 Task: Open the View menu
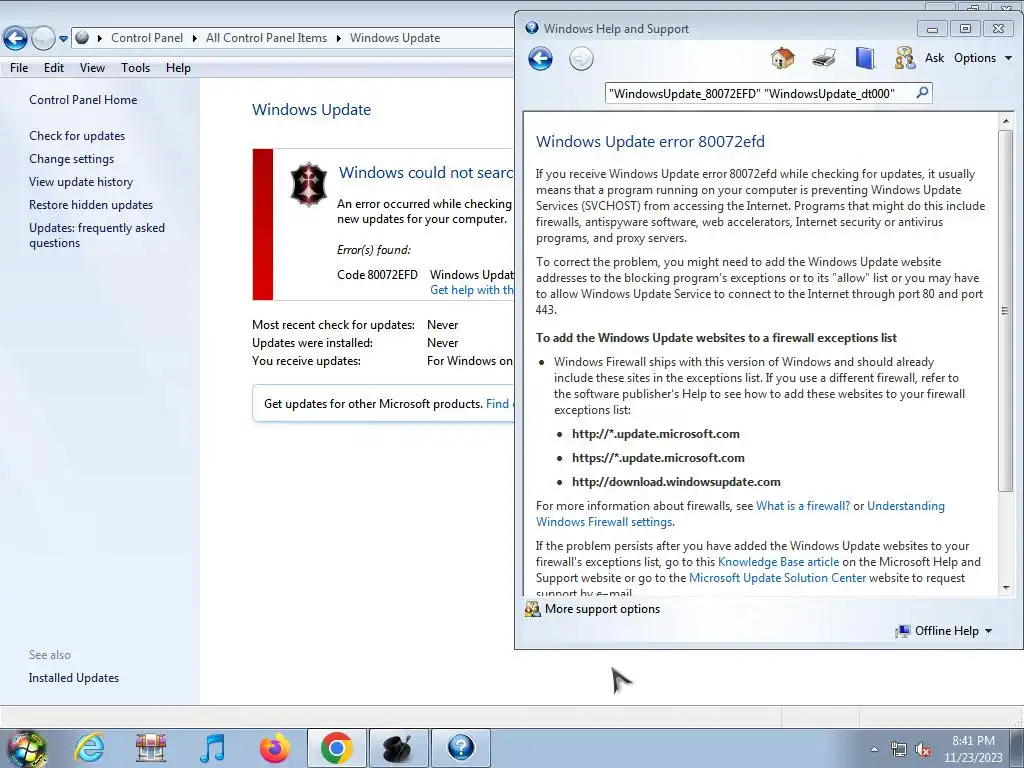[x=92, y=67]
